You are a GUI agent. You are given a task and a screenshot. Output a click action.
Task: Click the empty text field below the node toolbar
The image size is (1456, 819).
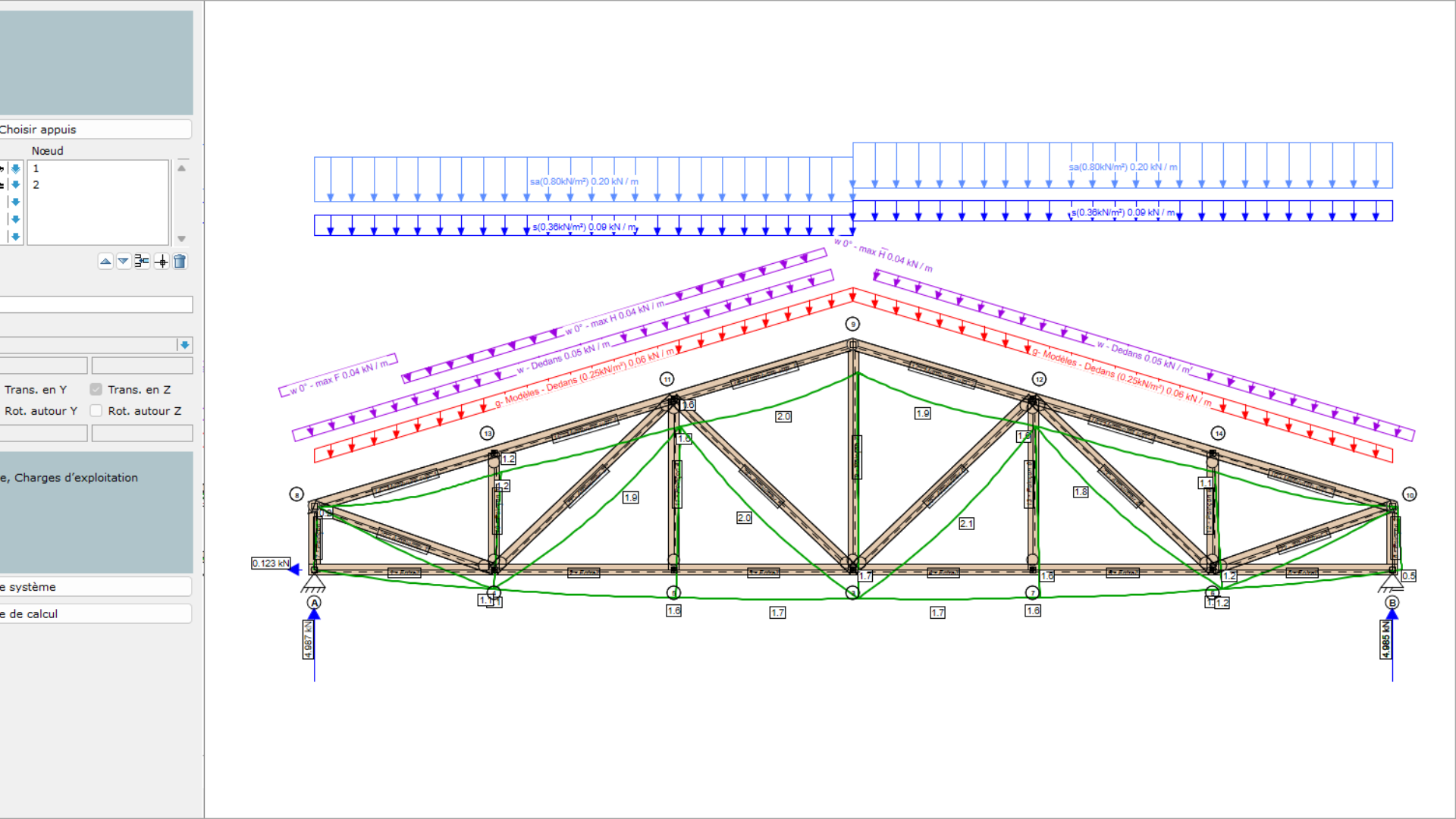96,305
